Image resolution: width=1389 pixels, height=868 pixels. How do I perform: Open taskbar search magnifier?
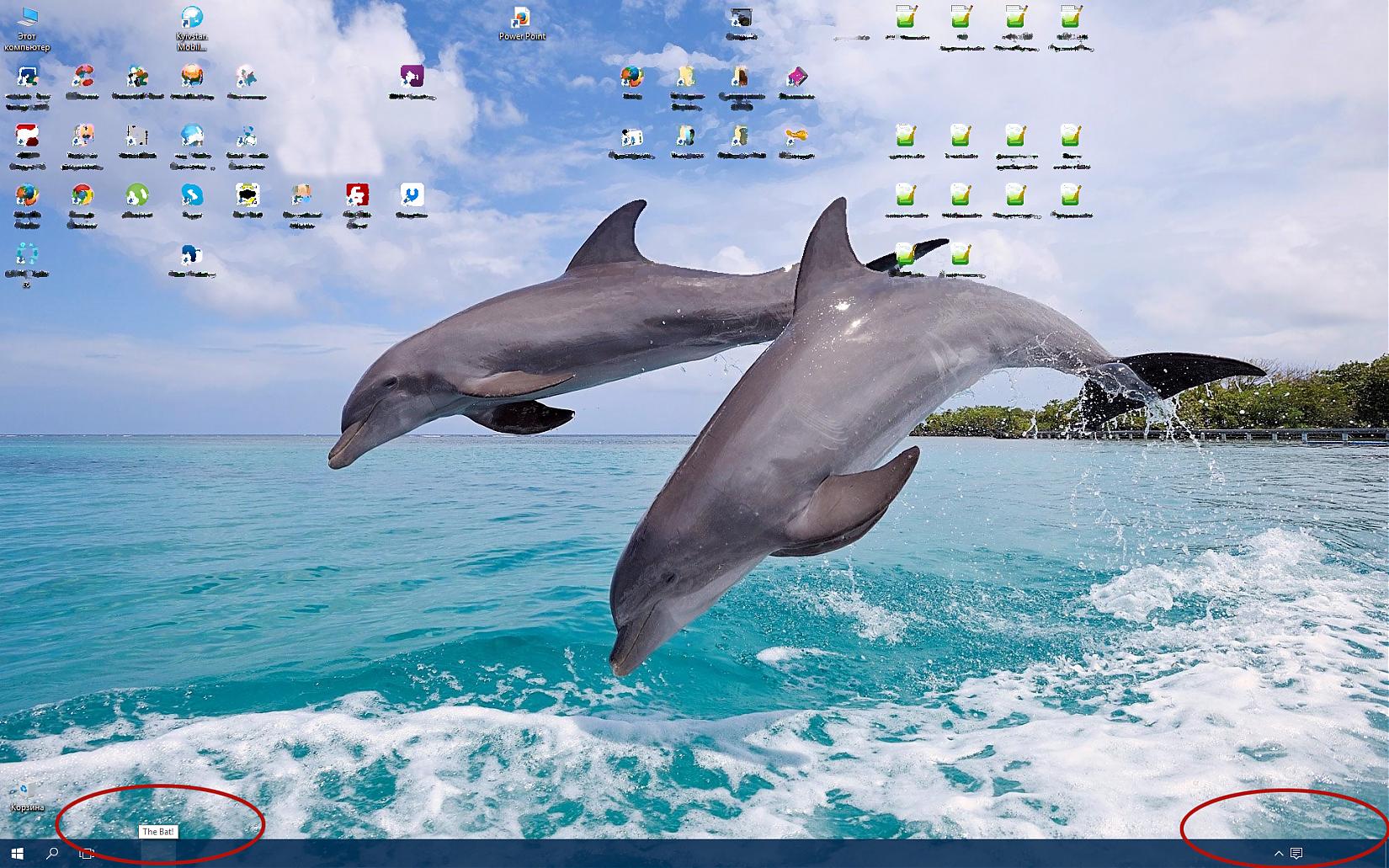(x=52, y=854)
